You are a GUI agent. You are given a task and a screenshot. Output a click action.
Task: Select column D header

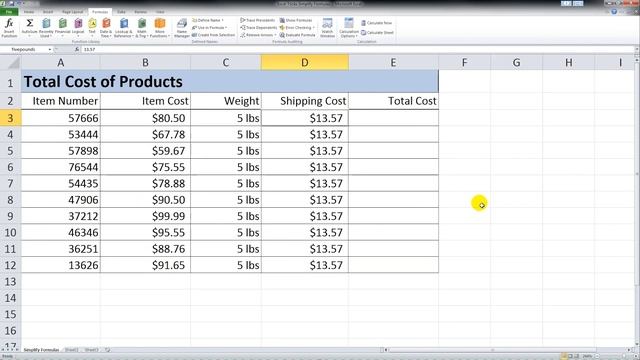(x=304, y=62)
